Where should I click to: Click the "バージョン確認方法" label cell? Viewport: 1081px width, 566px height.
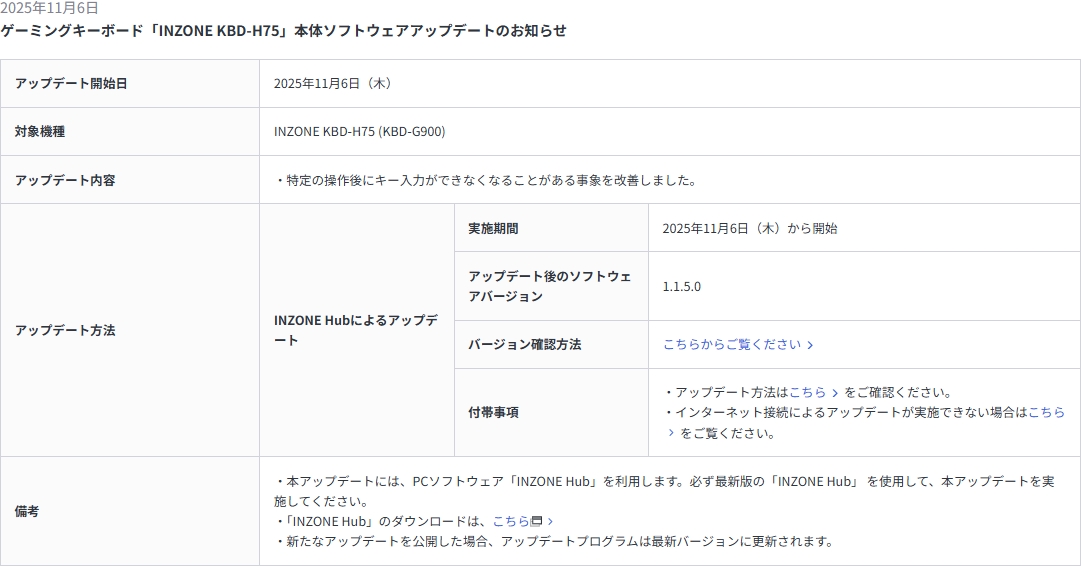tap(524, 344)
